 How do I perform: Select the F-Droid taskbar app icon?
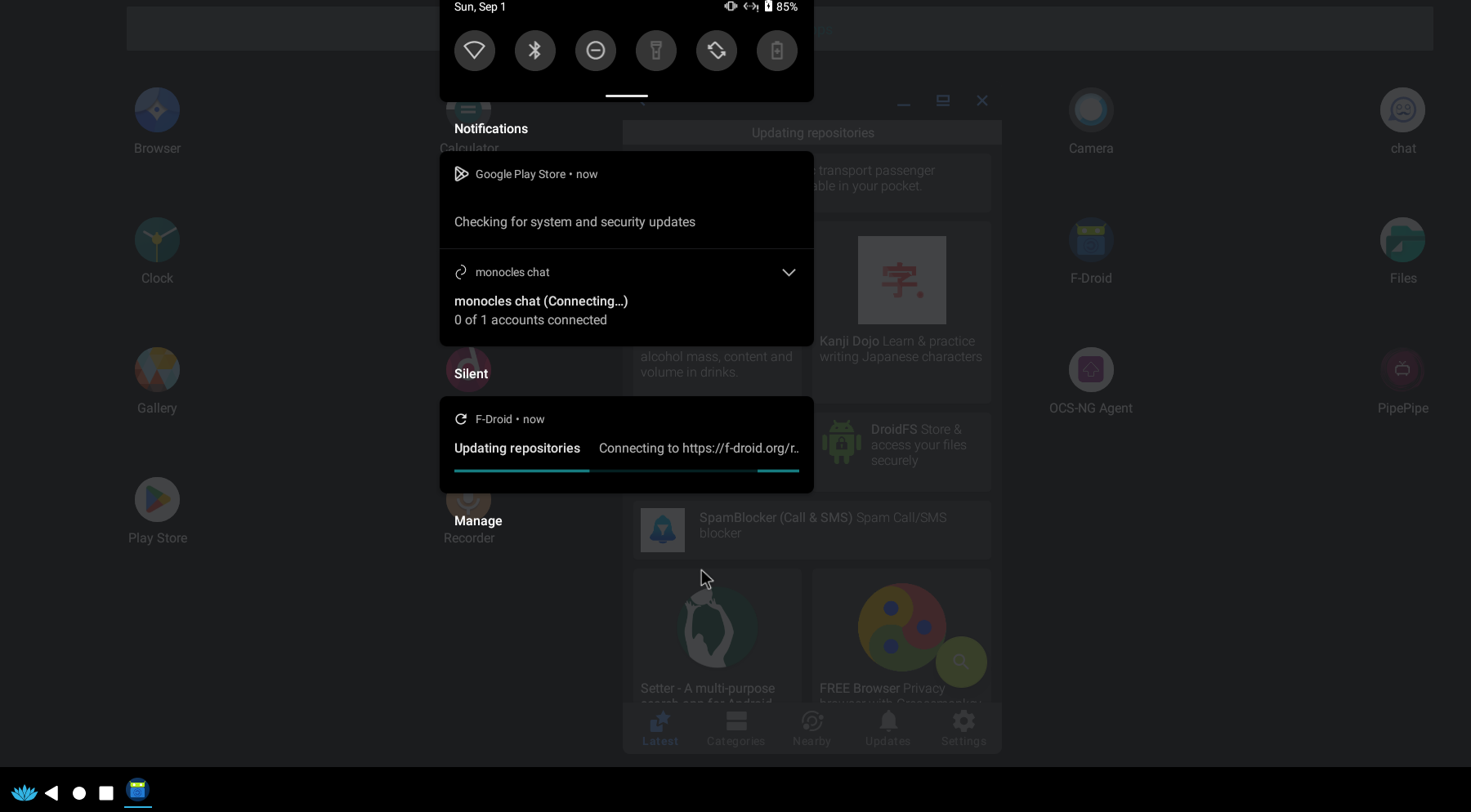pos(137,790)
